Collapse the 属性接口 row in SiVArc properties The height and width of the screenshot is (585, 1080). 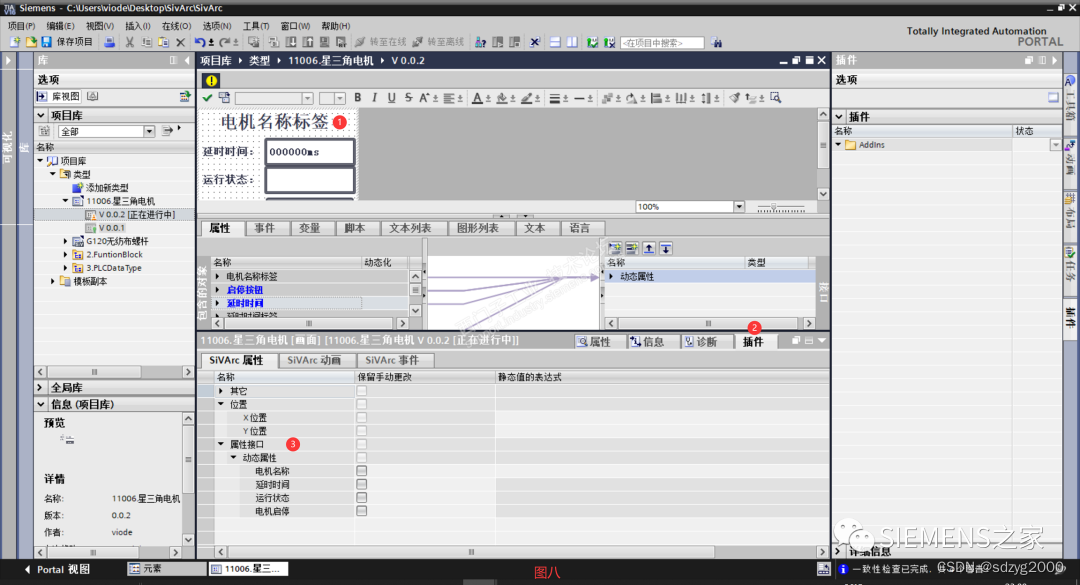pyautogui.click(x=221, y=444)
